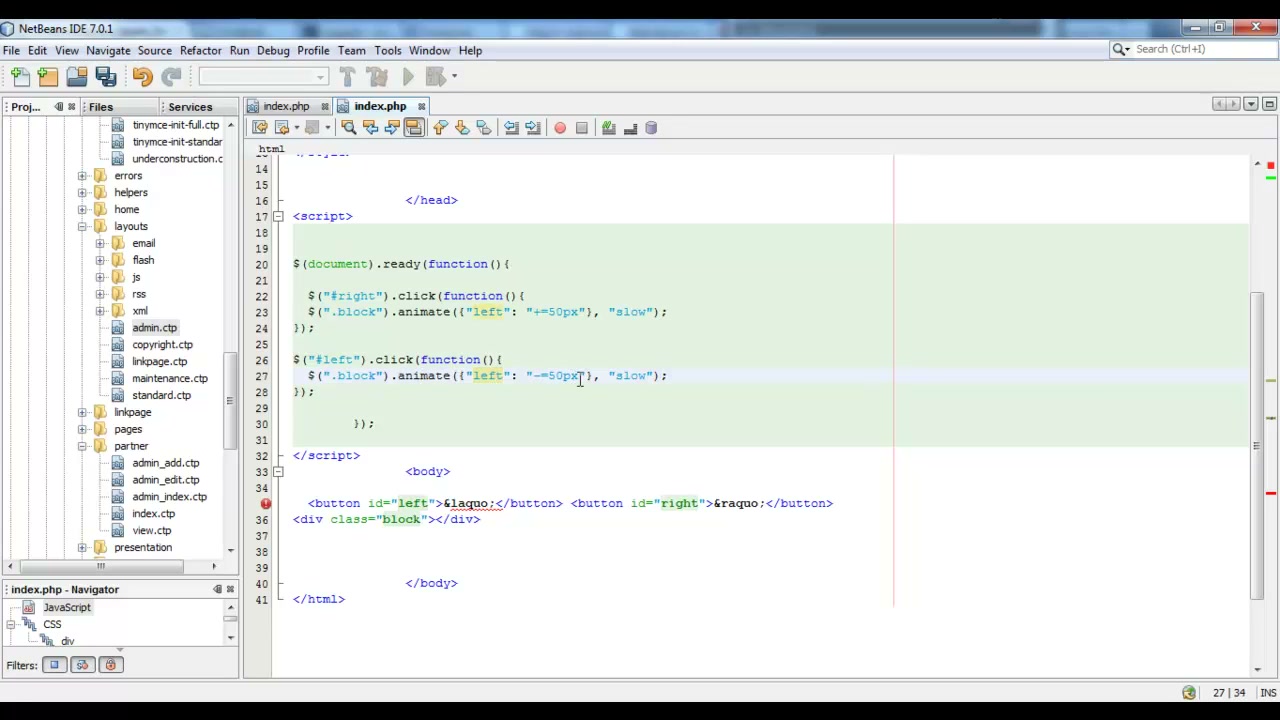This screenshot has width=1280, height=720.
Task: Toggle Bookmark icon in editor toolbar
Action: tap(484, 128)
